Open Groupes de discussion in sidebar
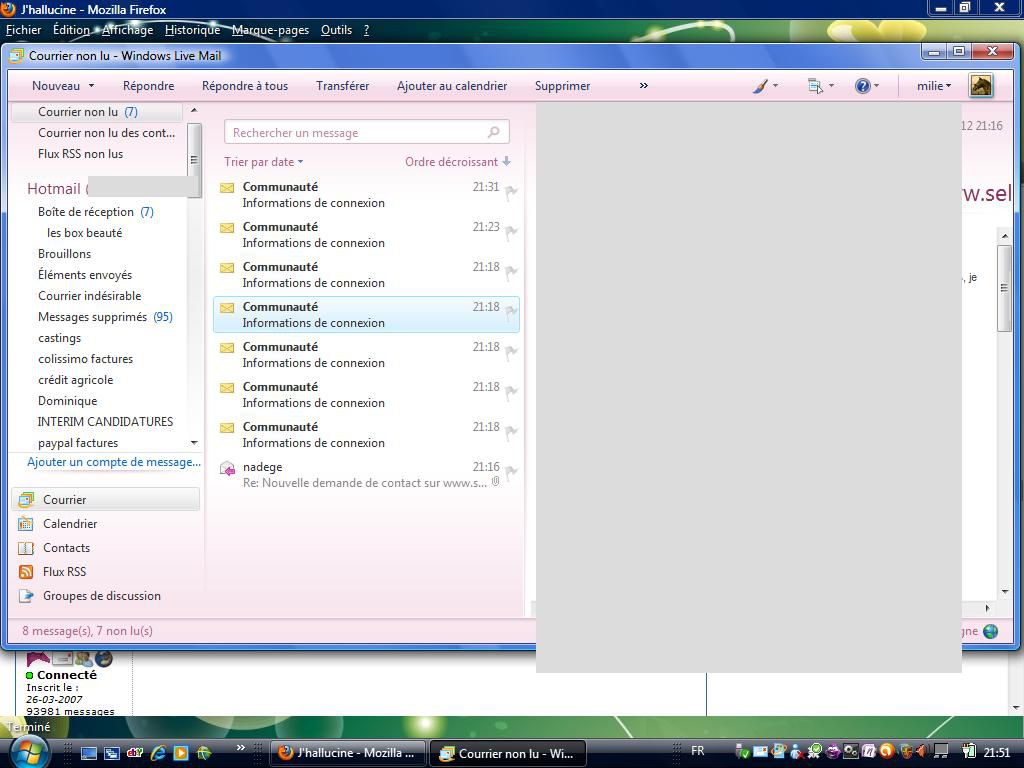 click(x=101, y=596)
